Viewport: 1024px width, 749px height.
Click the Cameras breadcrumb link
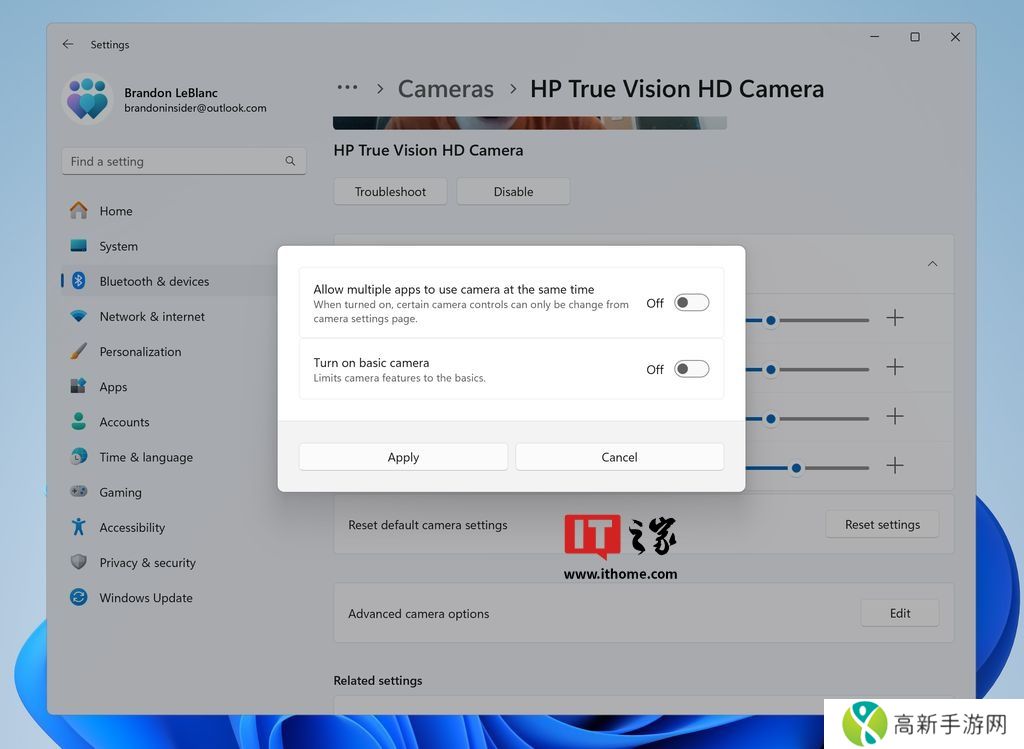click(x=446, y=89)
